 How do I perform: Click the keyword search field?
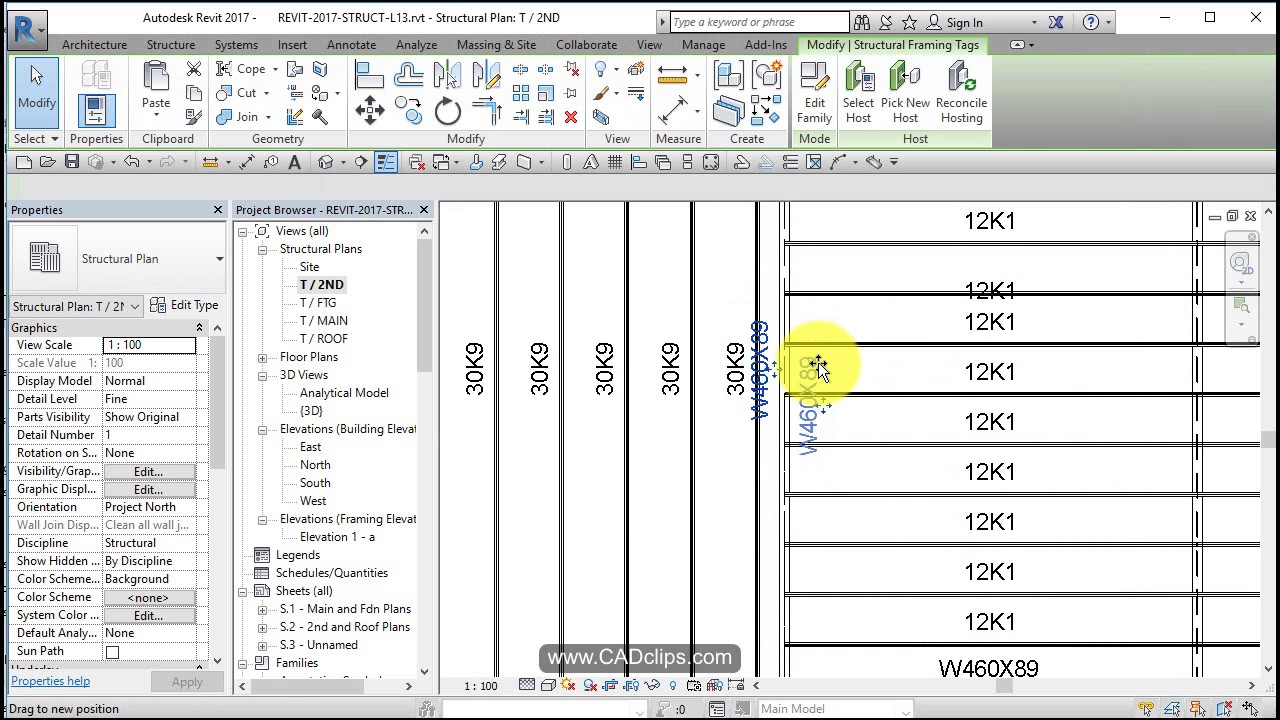click(757, 21)
